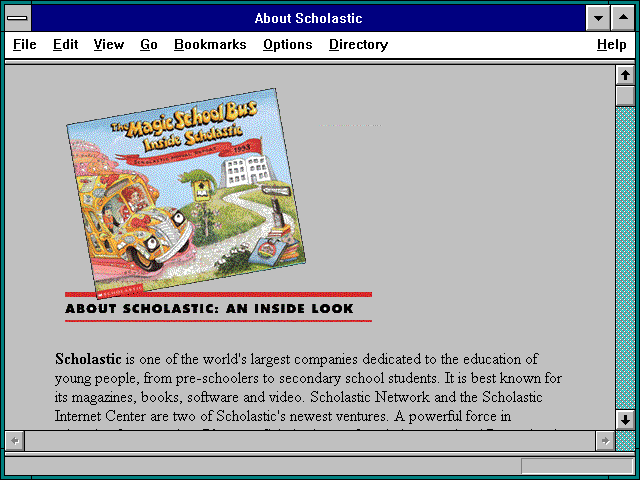Click the status bar progress box

pyautogui.click(x=577, y=466)
